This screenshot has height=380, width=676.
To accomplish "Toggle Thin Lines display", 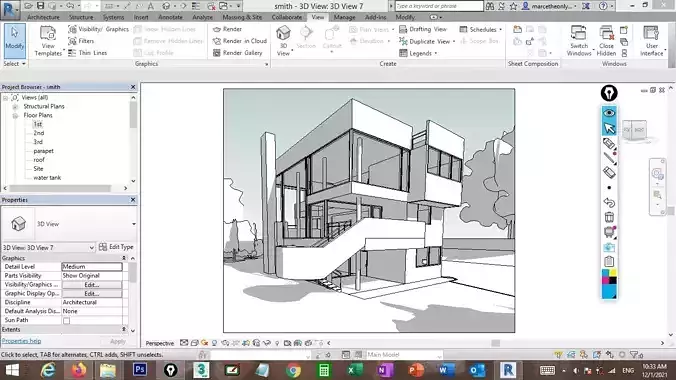I will (88, 53).
